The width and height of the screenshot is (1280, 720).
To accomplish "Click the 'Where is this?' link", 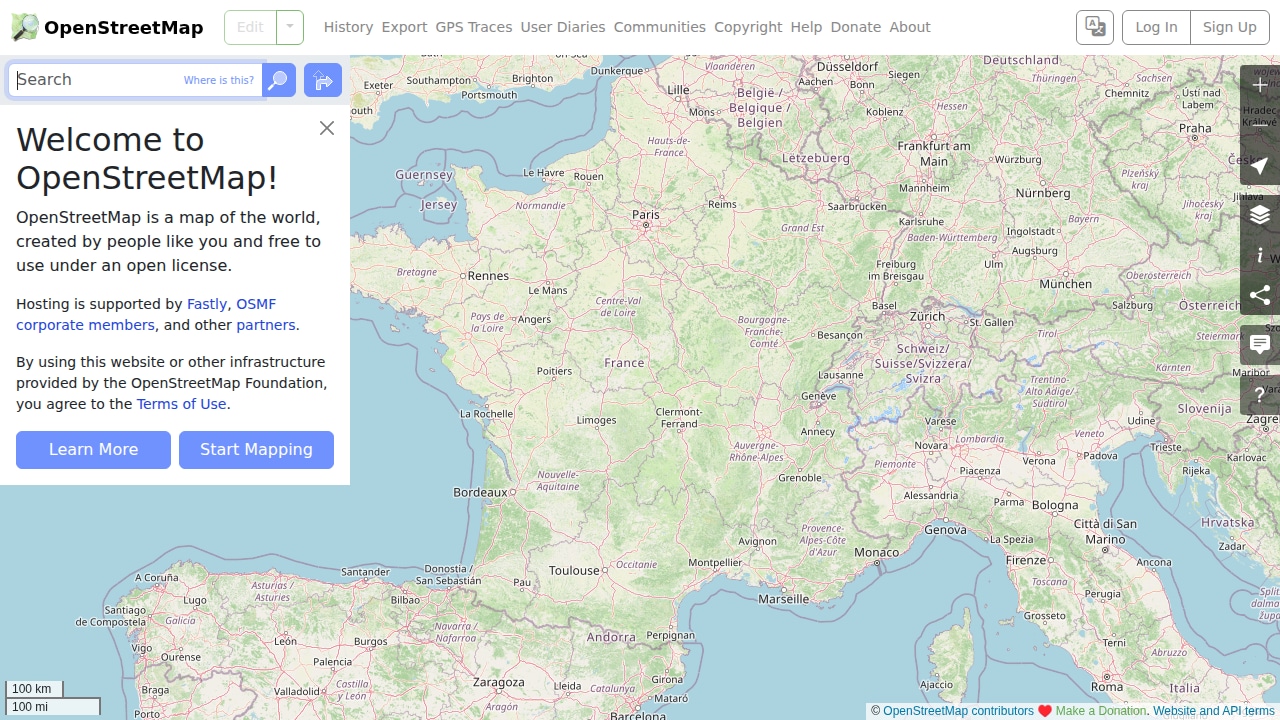I will click(219, 80).
